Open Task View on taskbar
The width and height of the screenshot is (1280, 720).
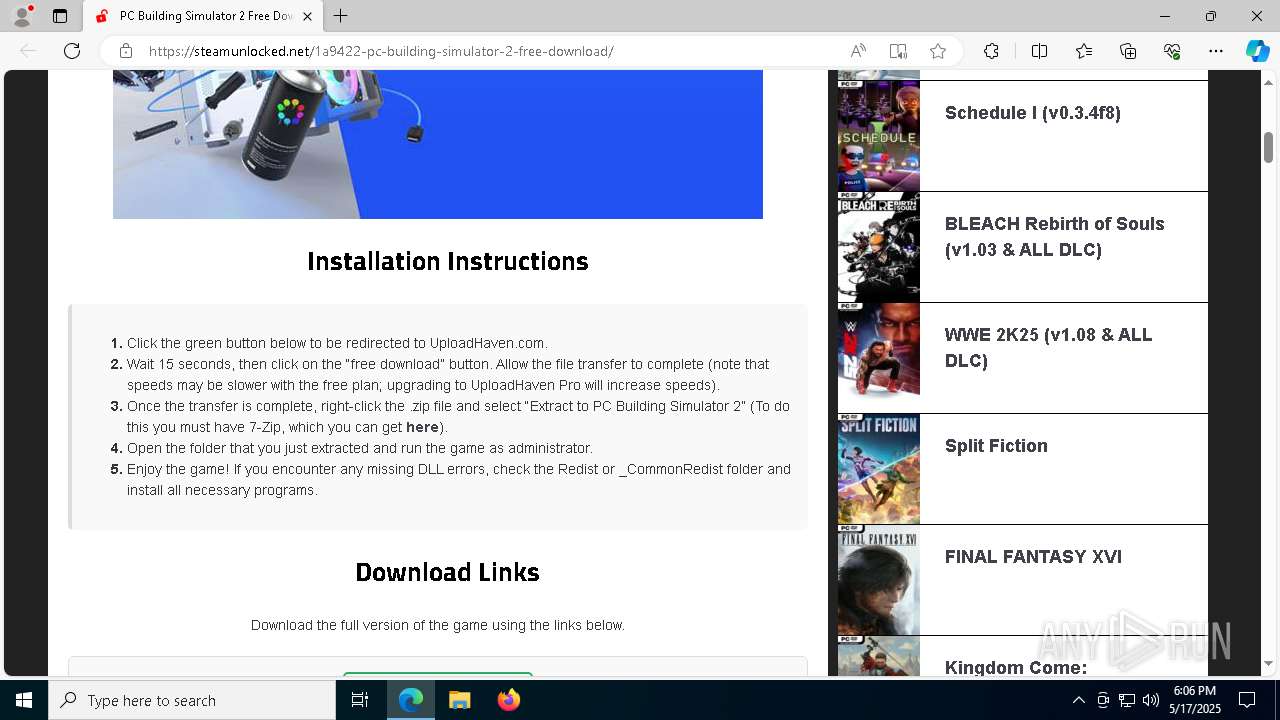click(360, 700)
